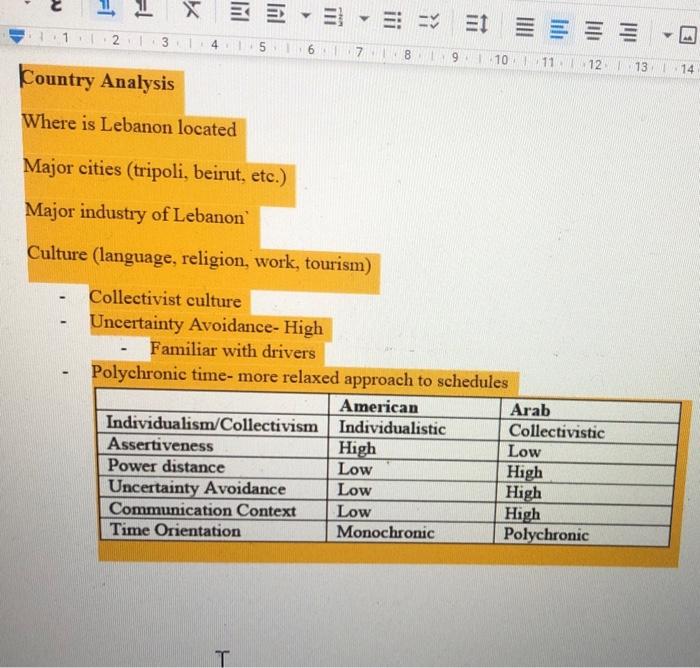The height and width of the screenshot is (668, 700).
Task: Right align the text
Action: click(629, 33)
